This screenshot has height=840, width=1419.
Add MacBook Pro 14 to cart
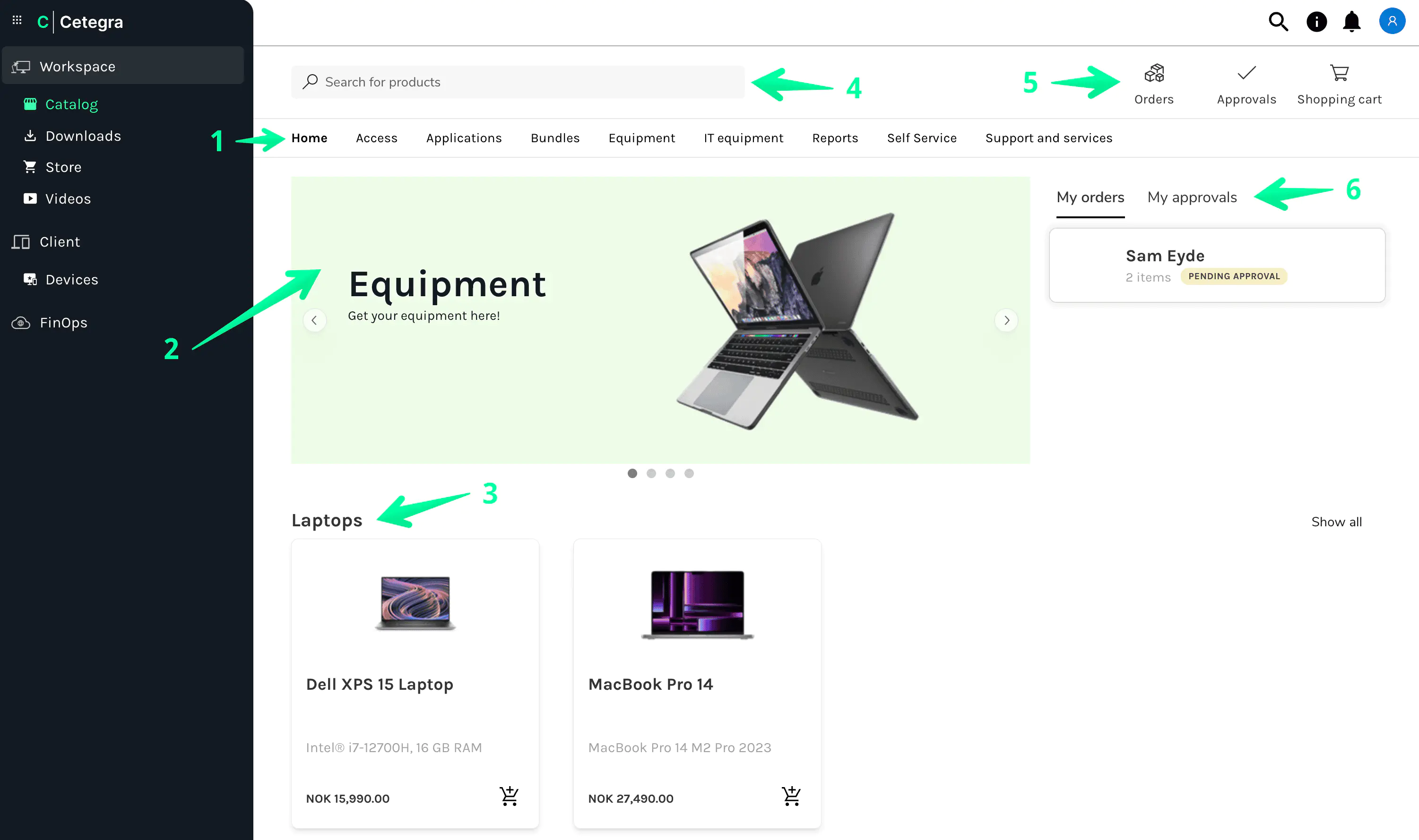click(790, 797)
